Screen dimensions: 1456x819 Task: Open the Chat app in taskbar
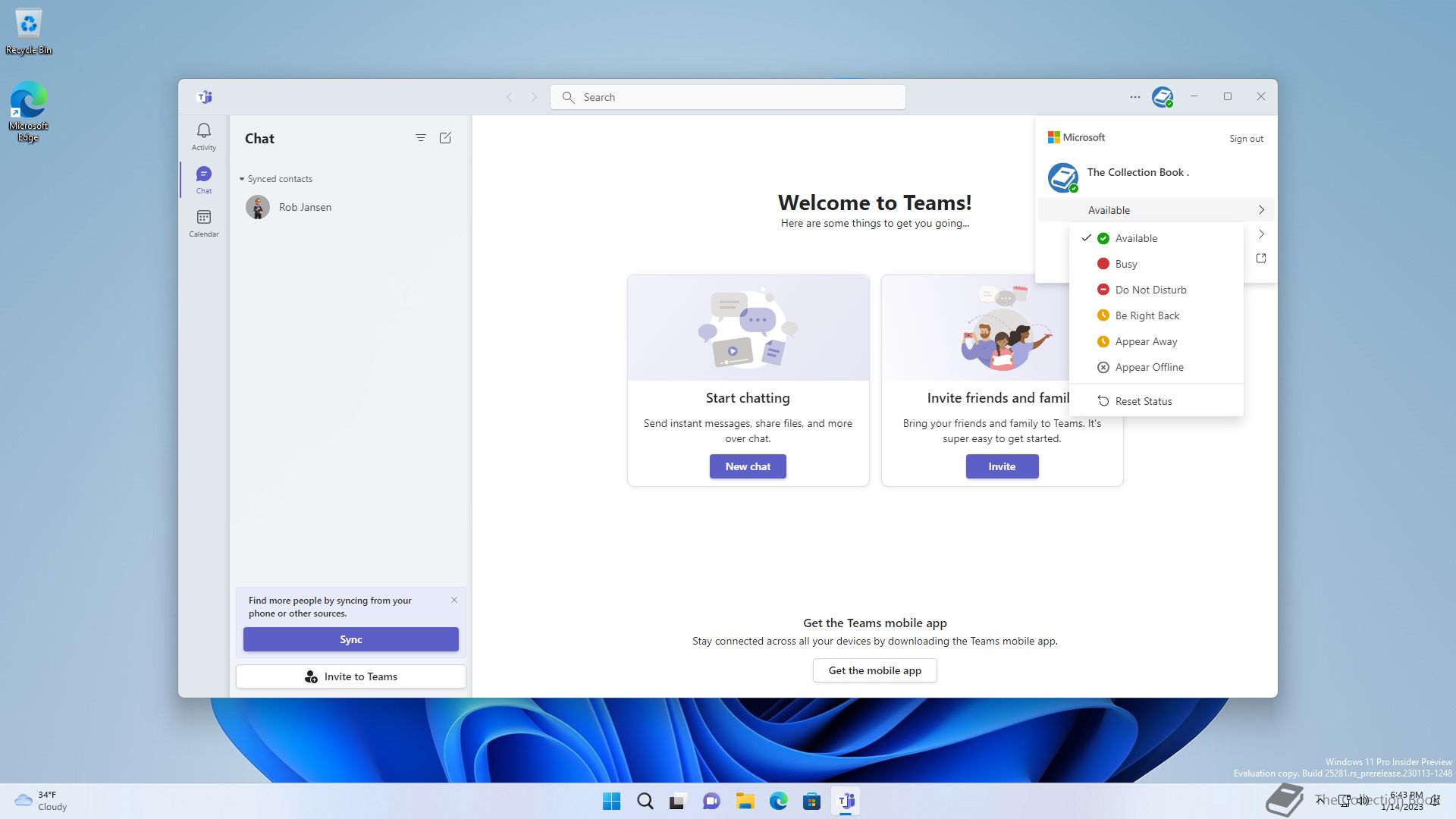click(711, 801)
